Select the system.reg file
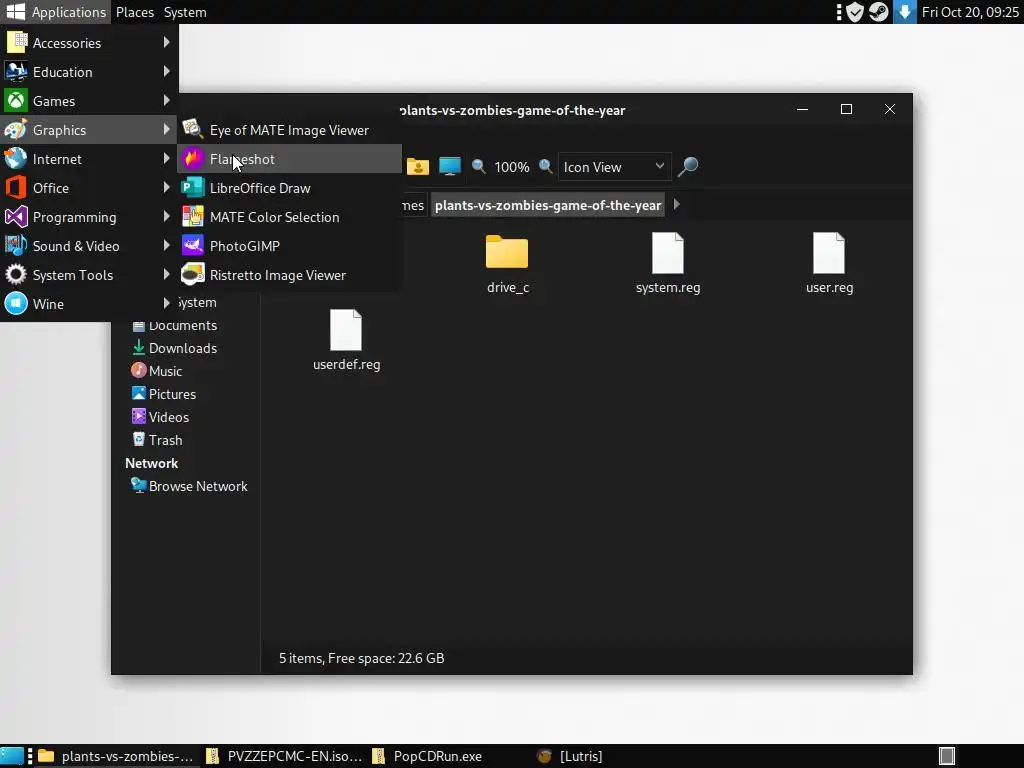Screen dimensions: 1024x768 [x=668, y=264]
